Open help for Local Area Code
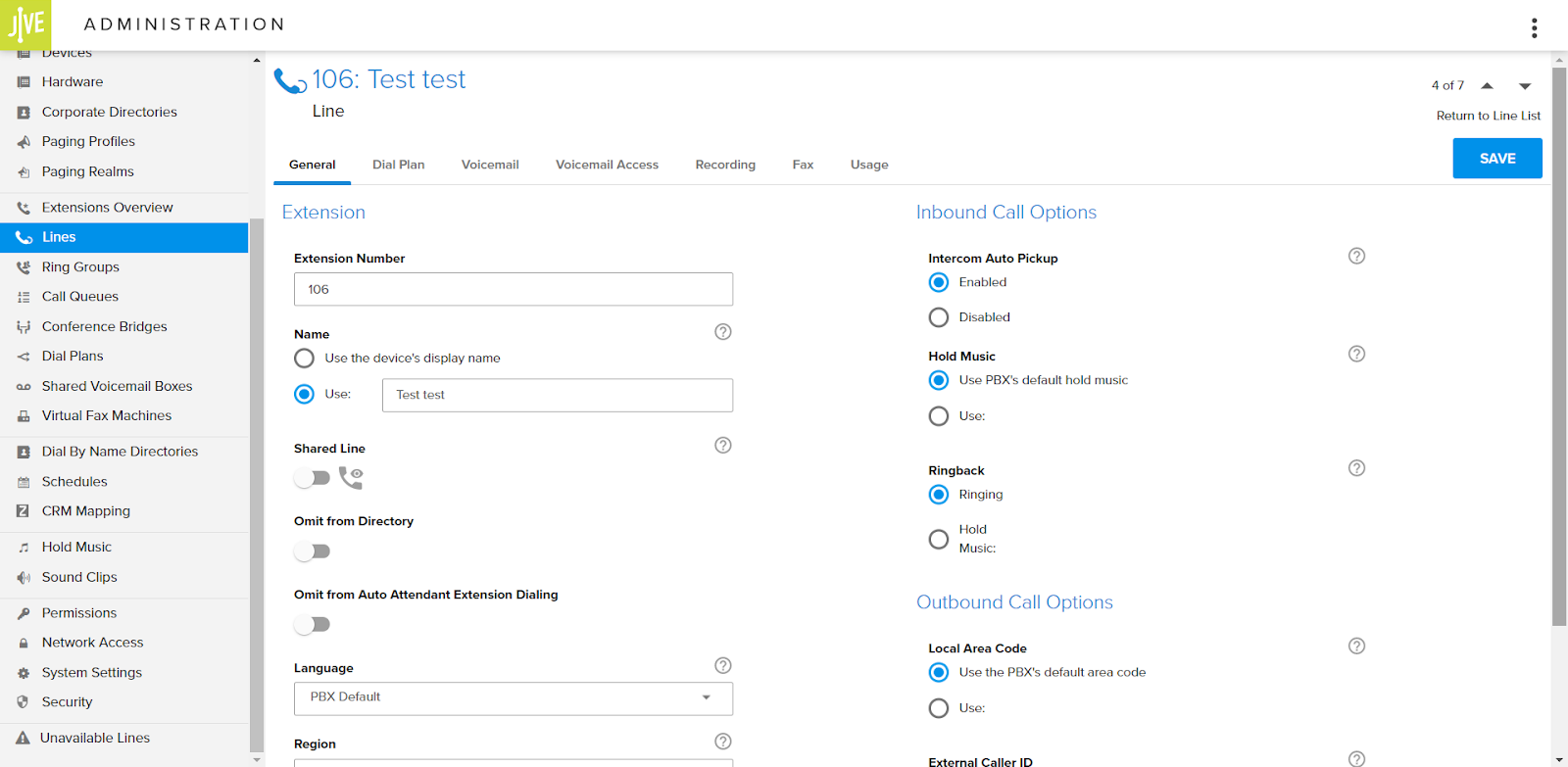 [1356, 646]
